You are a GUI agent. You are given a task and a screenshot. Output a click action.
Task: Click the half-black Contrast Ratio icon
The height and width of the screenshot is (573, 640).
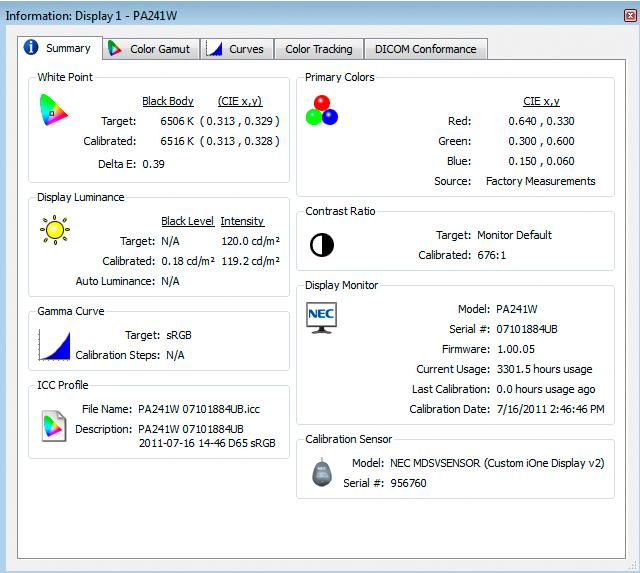click(x=322, y=245)
